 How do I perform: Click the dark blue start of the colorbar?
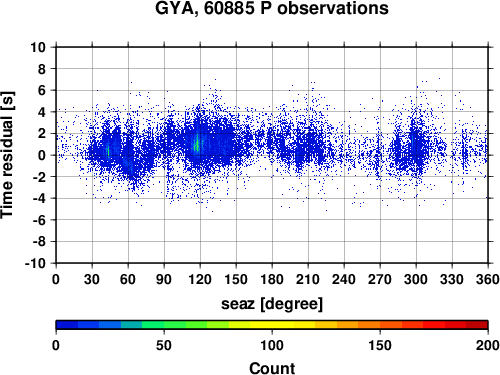pyautogui.click(x=67, y=325)
